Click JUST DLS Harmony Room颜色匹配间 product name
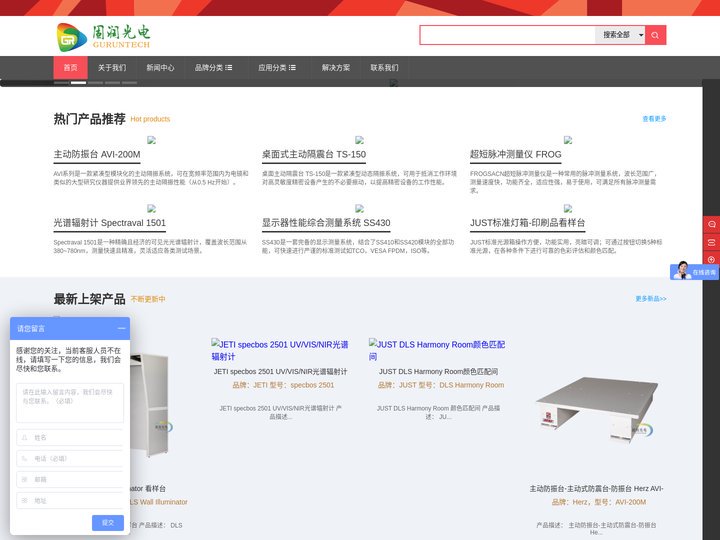The image size is (720, 540). click(x=438, y=371)
